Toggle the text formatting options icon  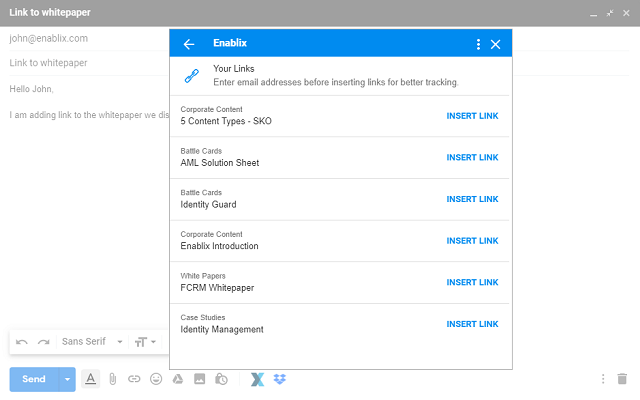tap(91, 379)
